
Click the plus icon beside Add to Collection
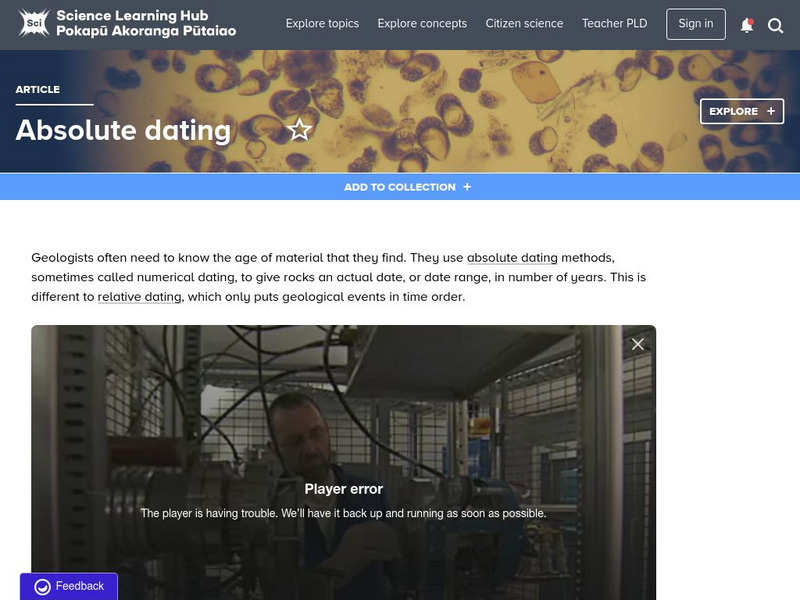tap(467, 187)
